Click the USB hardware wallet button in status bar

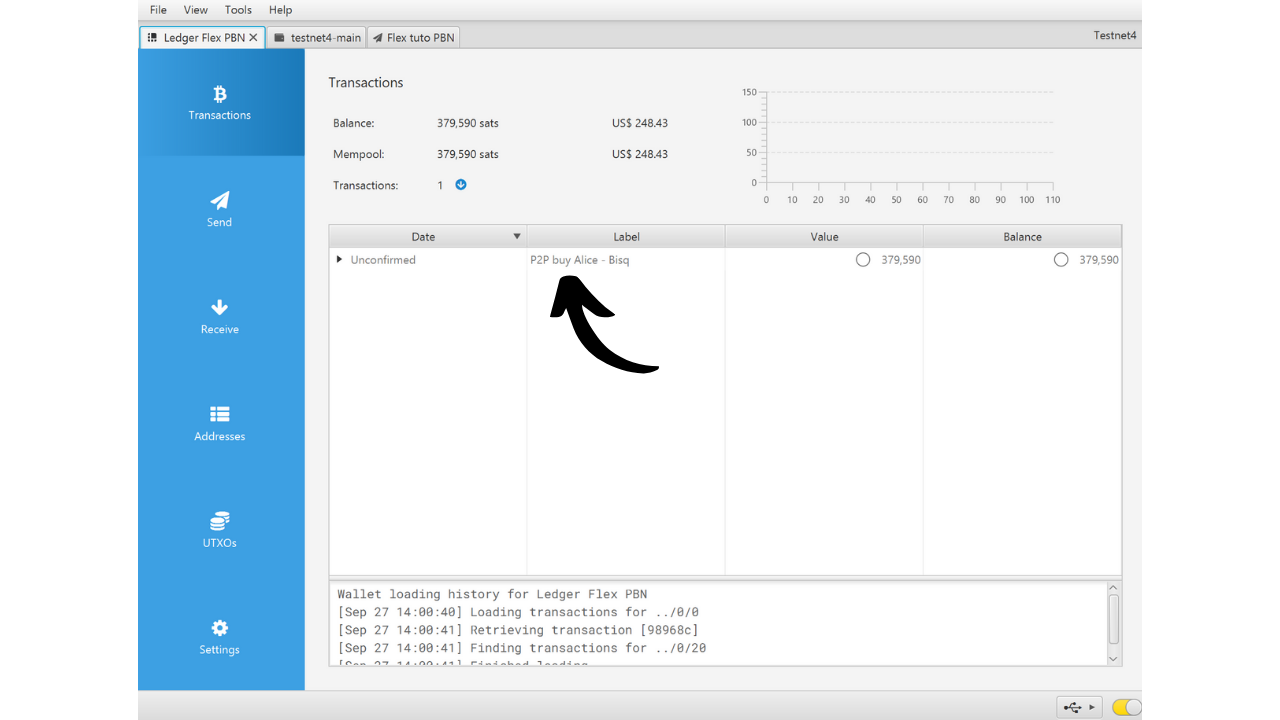[1080, 707]
